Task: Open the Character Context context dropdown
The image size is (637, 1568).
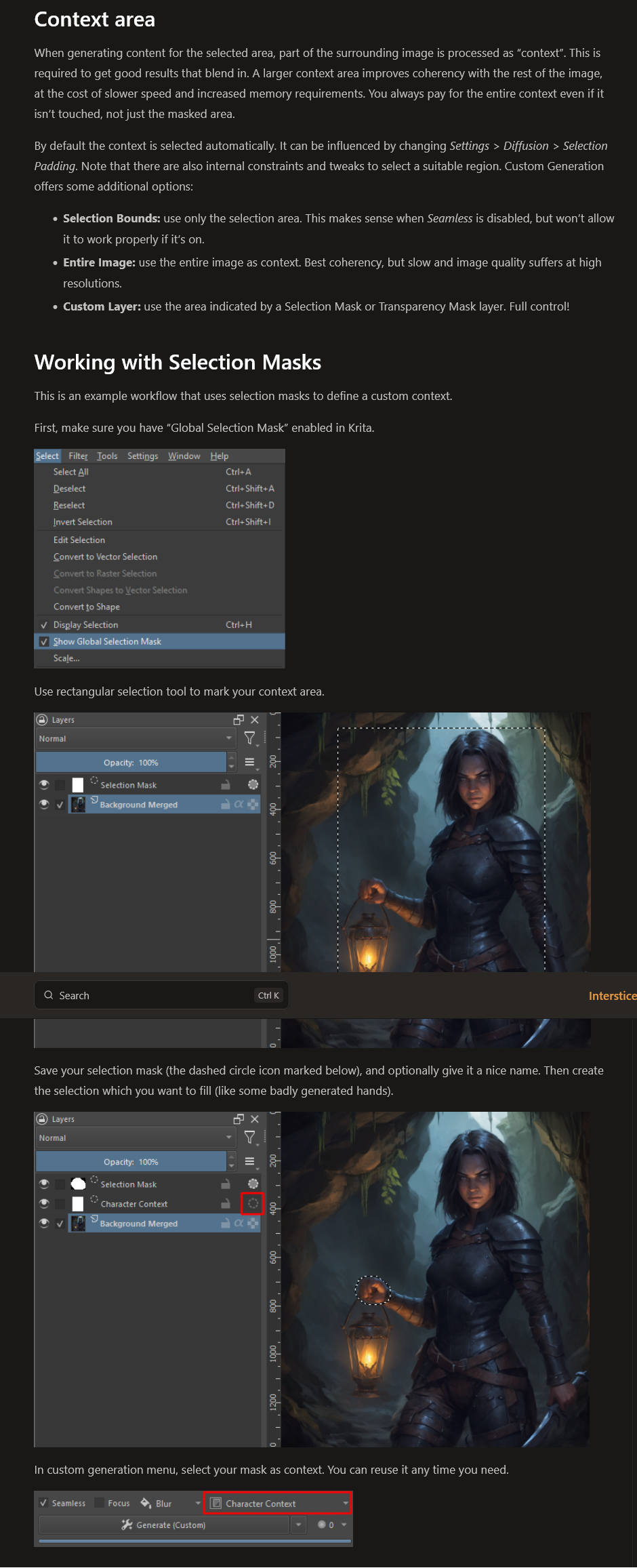Action: (278, 1504)
